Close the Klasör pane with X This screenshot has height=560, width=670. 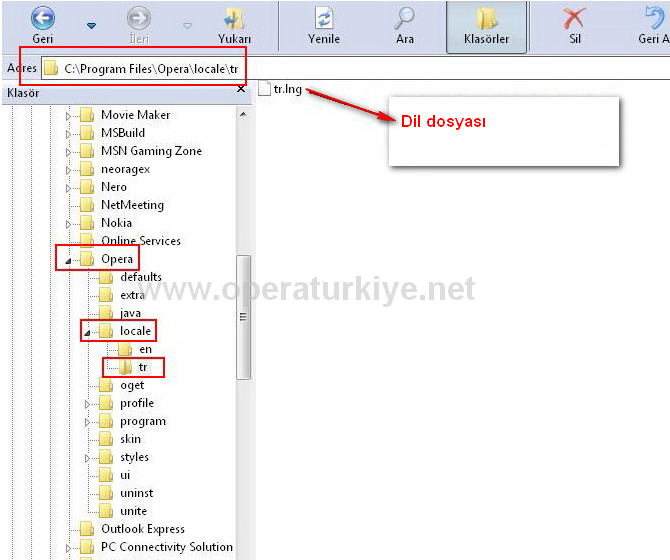241,89
